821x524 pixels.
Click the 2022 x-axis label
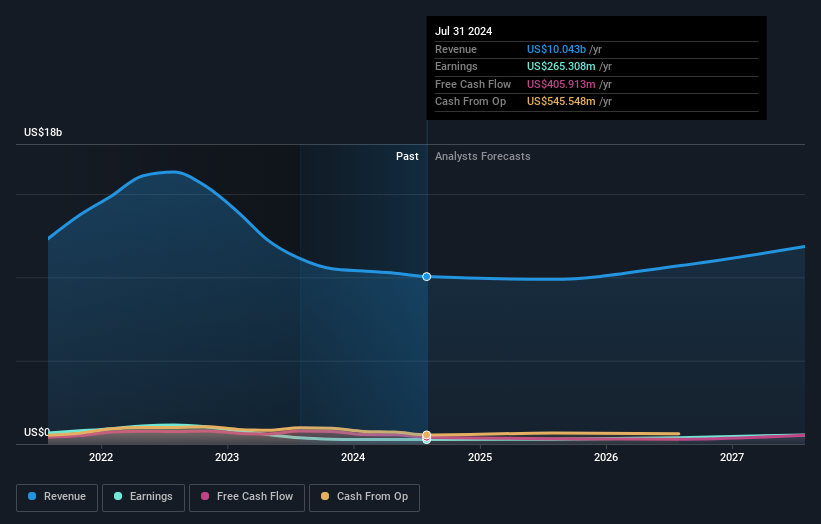pyautogui.click(x=101, y=457)
